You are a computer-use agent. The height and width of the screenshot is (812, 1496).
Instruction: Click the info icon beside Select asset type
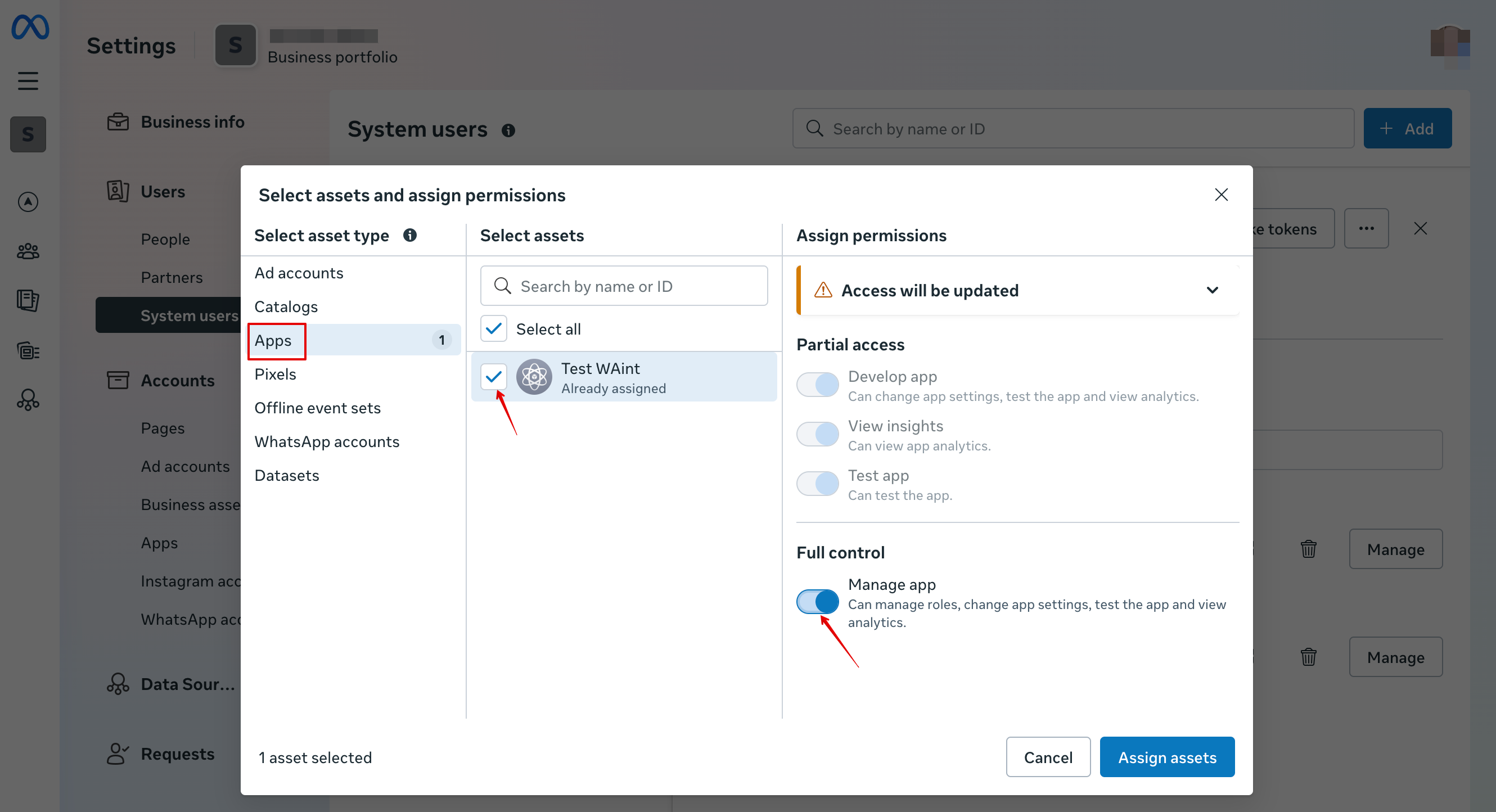pos(410,235)
